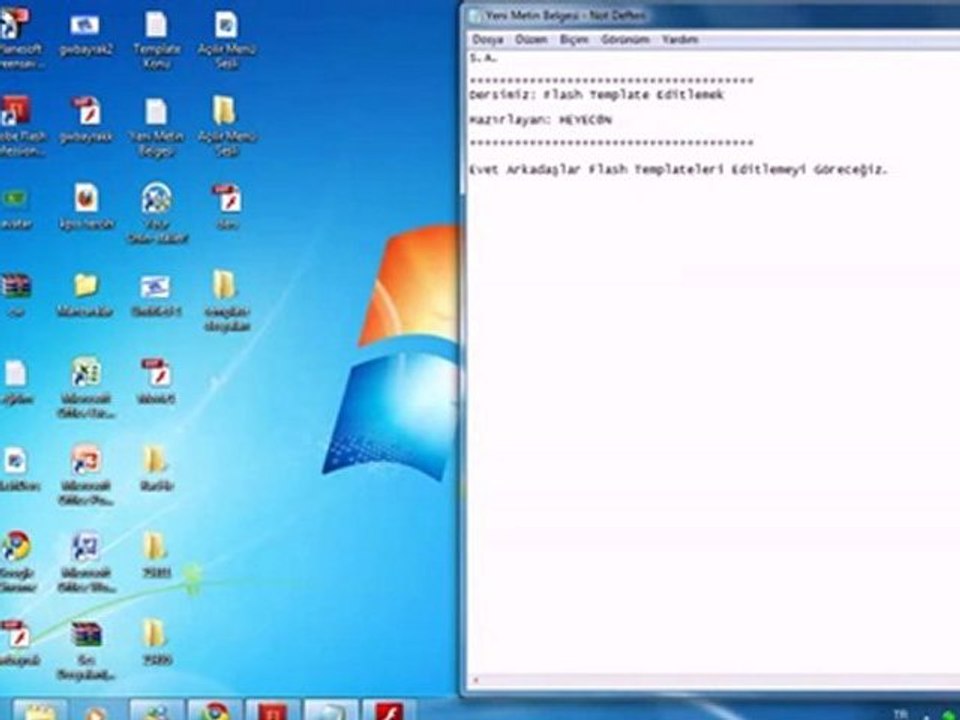Select the Google Chrome desktop shortcut

coord(17,561)
